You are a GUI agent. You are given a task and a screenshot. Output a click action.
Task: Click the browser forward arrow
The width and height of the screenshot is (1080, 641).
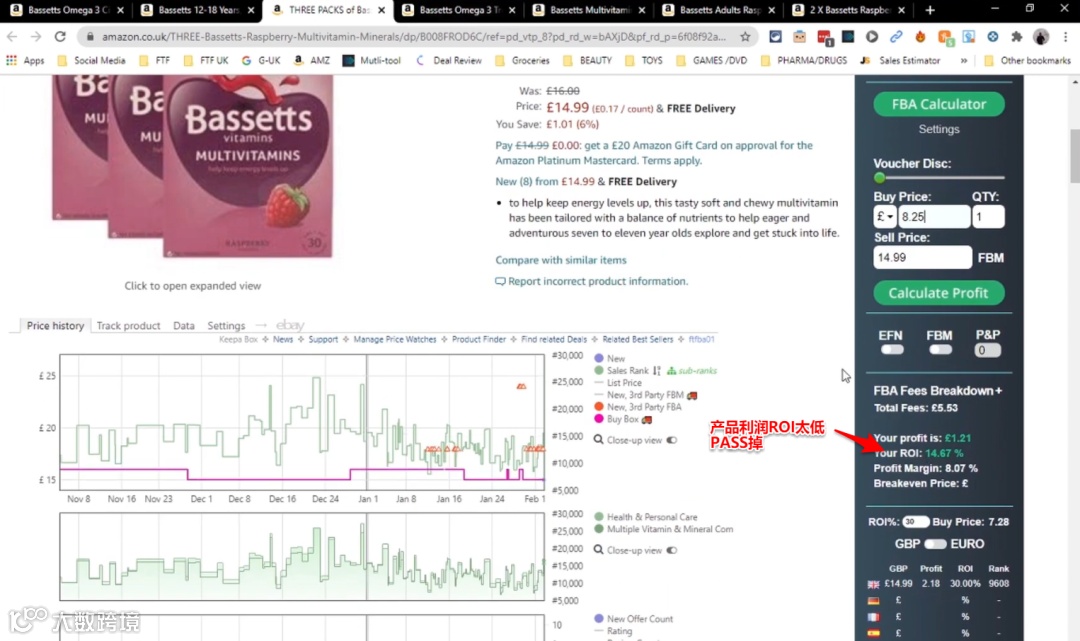tap(36, 36)
